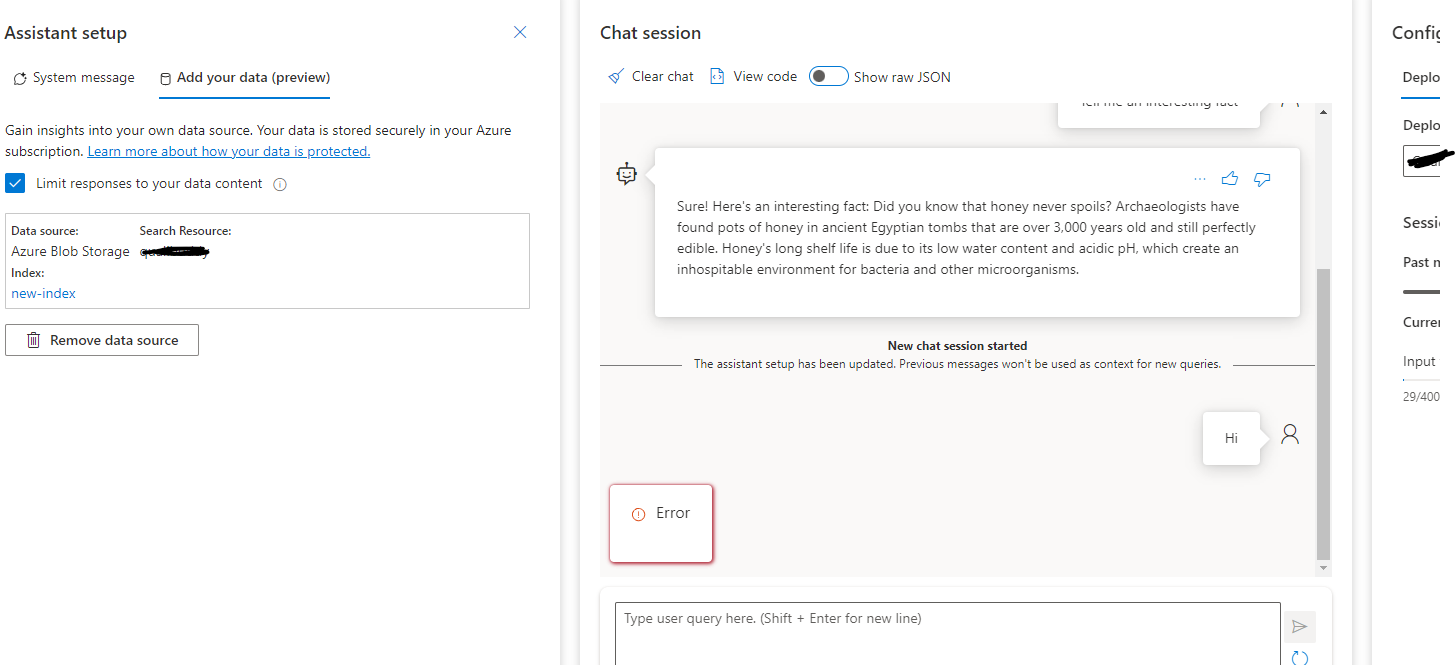
Task: Open the View code dialog icon
Action: point(717,76)
